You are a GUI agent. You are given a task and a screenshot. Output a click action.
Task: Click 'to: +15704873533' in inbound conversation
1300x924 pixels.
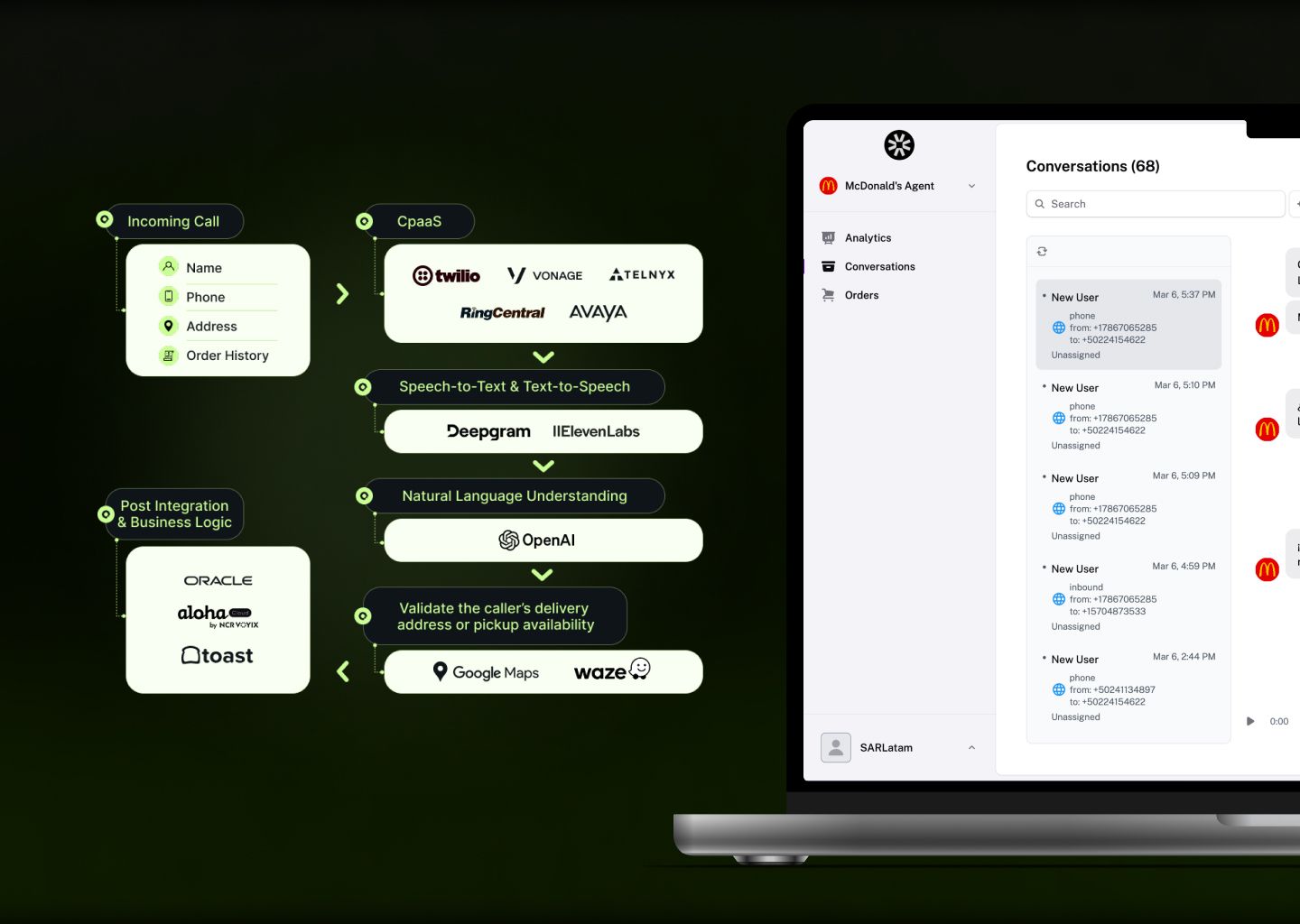coord(1108,612)
